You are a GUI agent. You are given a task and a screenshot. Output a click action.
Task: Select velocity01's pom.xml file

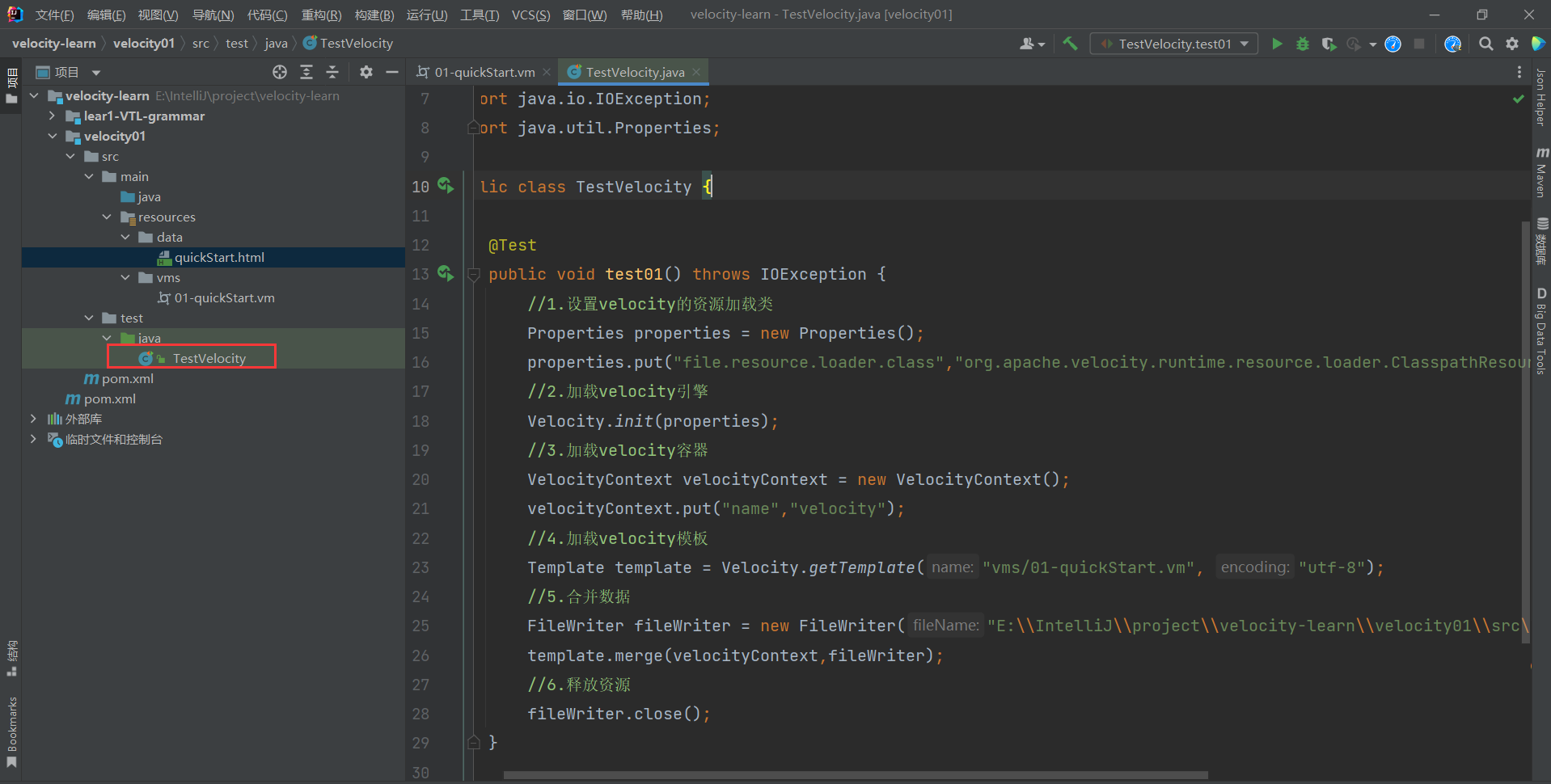tap(213, 378)
